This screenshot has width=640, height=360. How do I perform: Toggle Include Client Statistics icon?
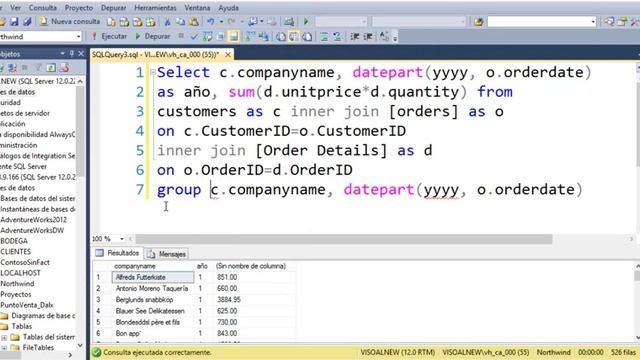[264, 37]
